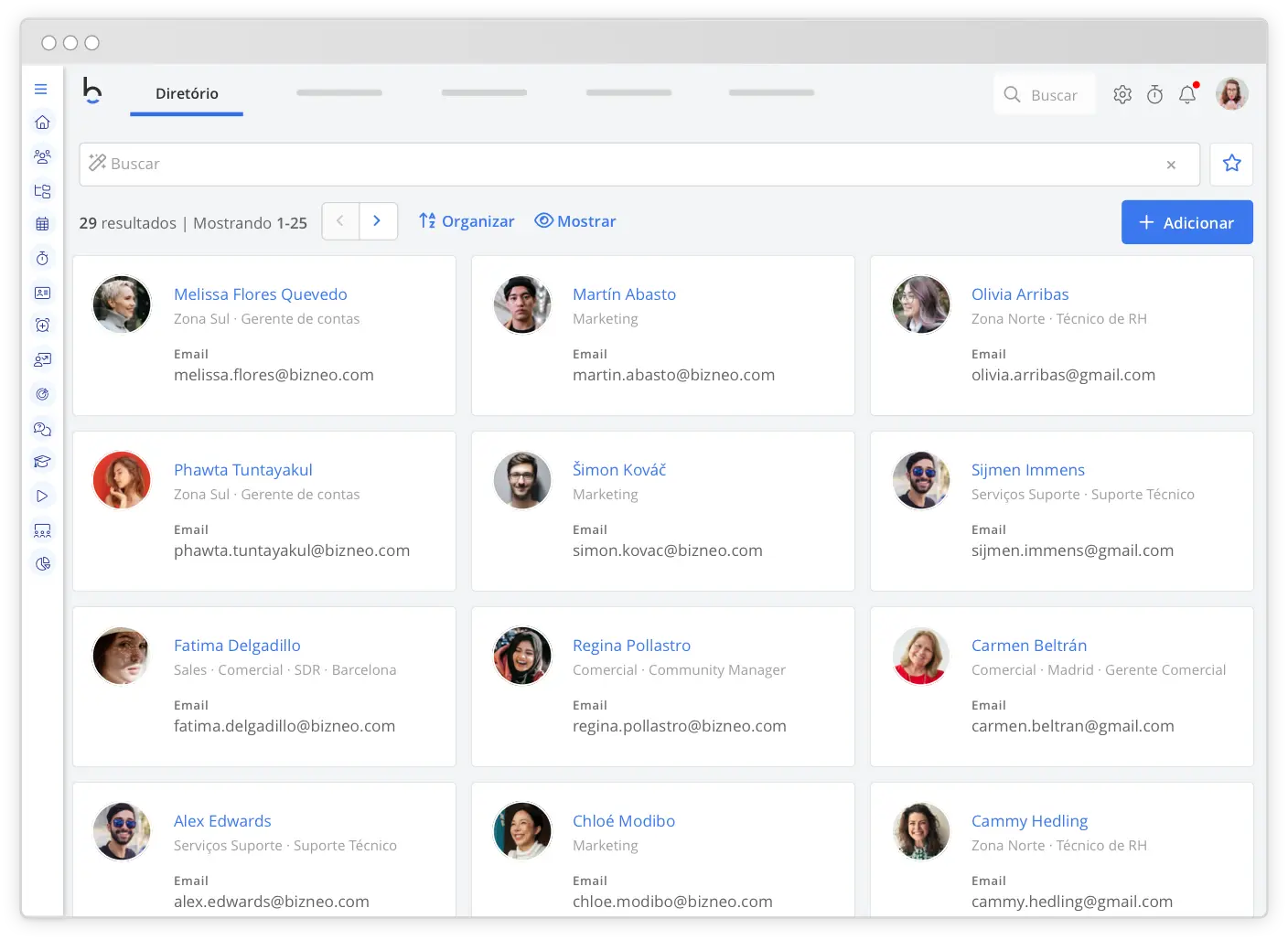Click Olivia Arribas's photo

[921, 304]
